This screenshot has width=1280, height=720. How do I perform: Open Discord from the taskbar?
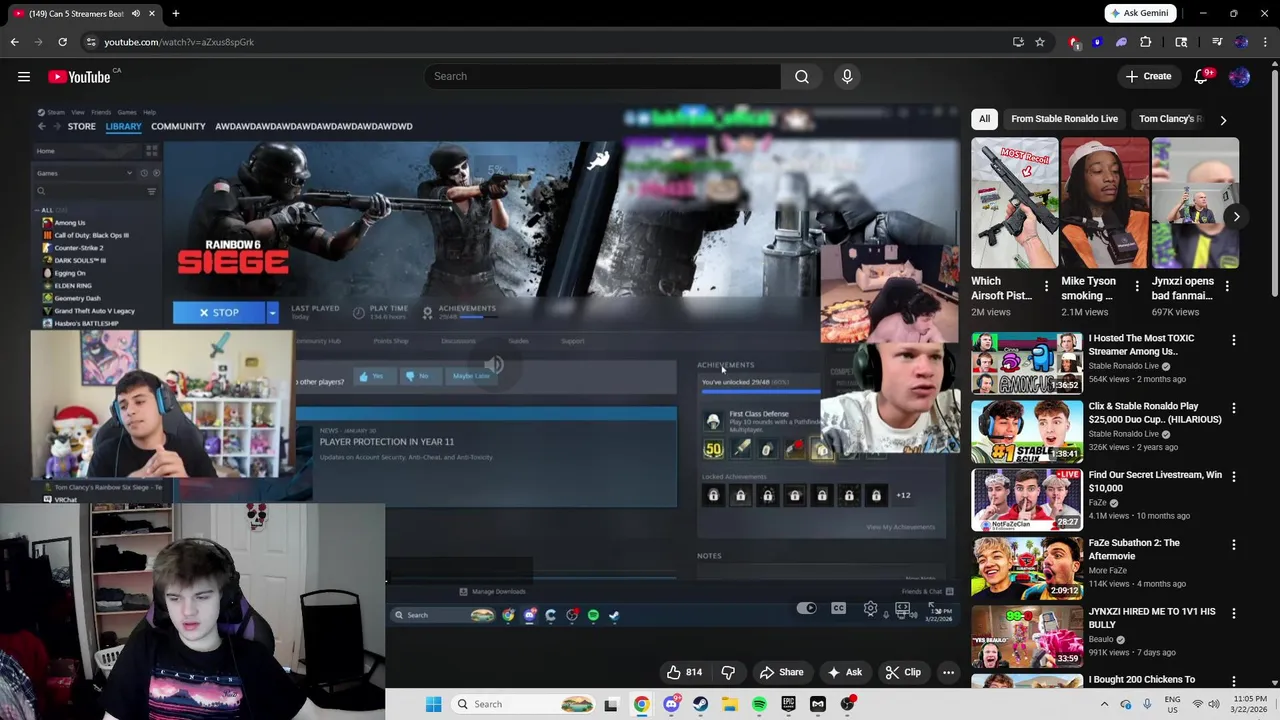(x=671, y=704)
